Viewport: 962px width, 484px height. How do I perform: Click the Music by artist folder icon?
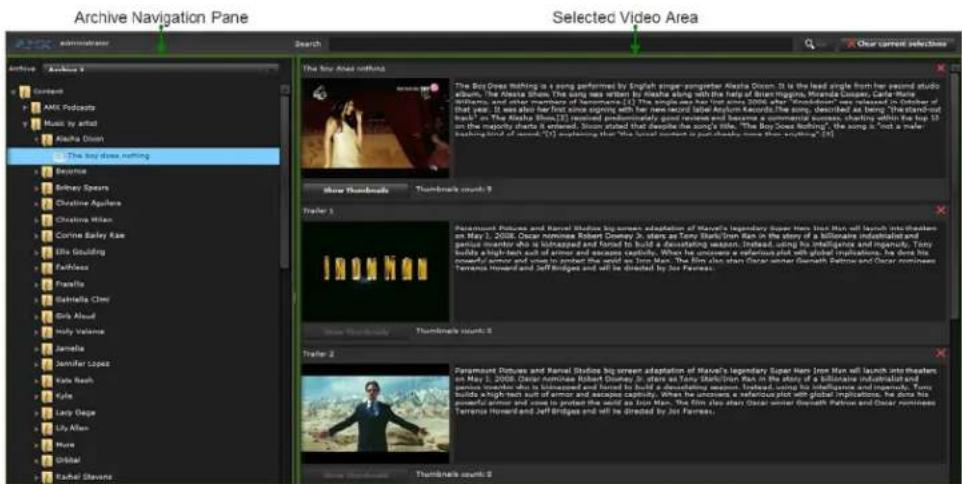pyautogui.click(x=36, y=124)
